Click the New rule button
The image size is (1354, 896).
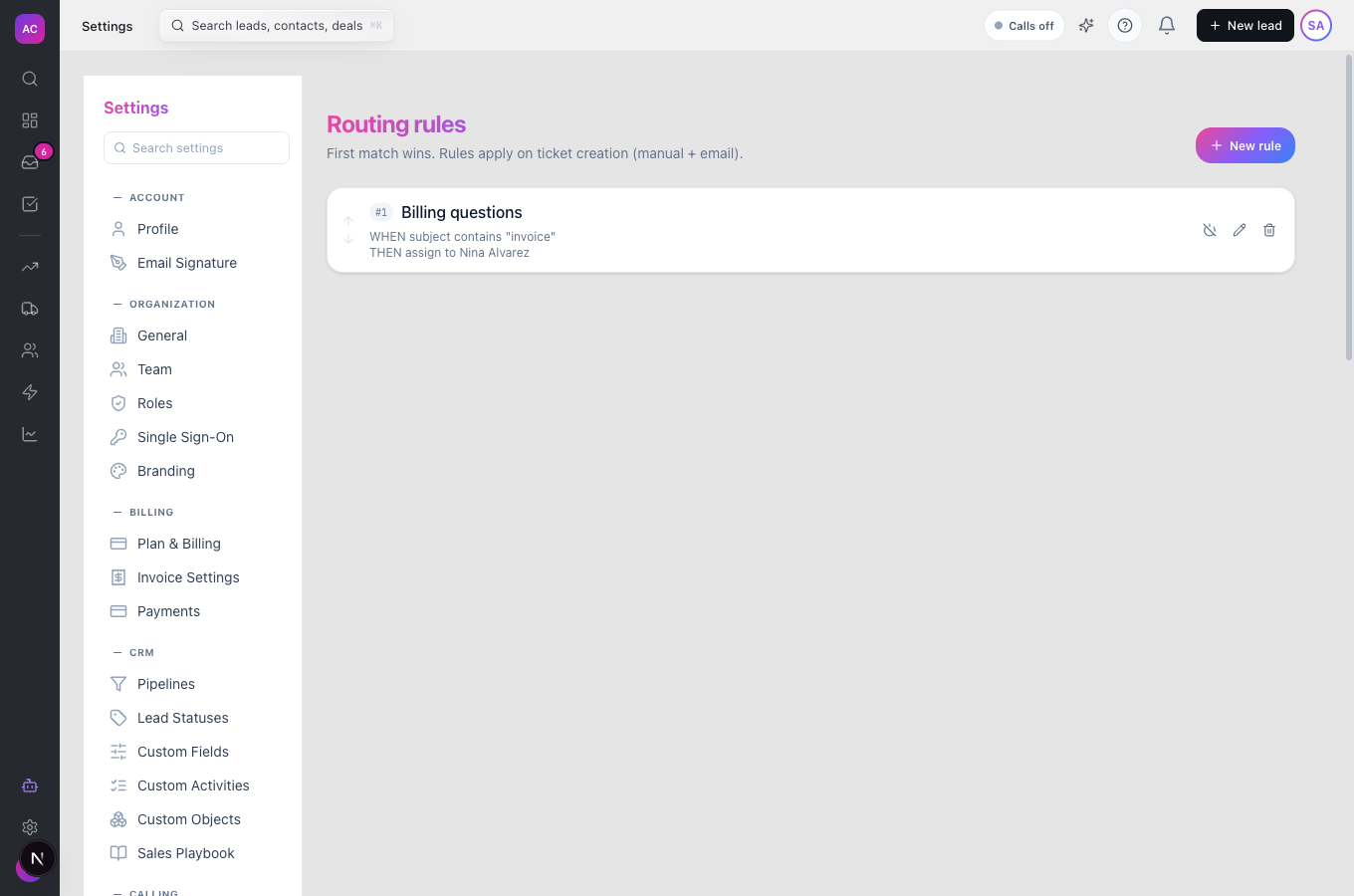click(x=1245, y=145)
